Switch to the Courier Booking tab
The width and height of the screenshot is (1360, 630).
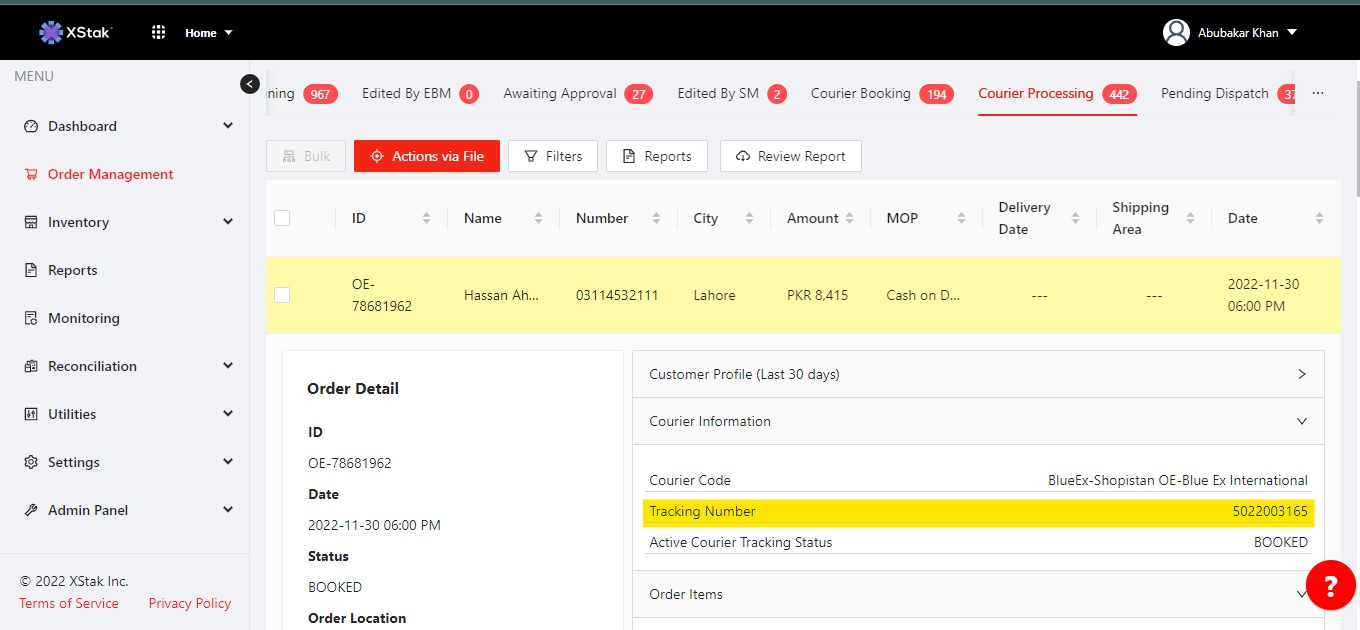pos(861,93)
